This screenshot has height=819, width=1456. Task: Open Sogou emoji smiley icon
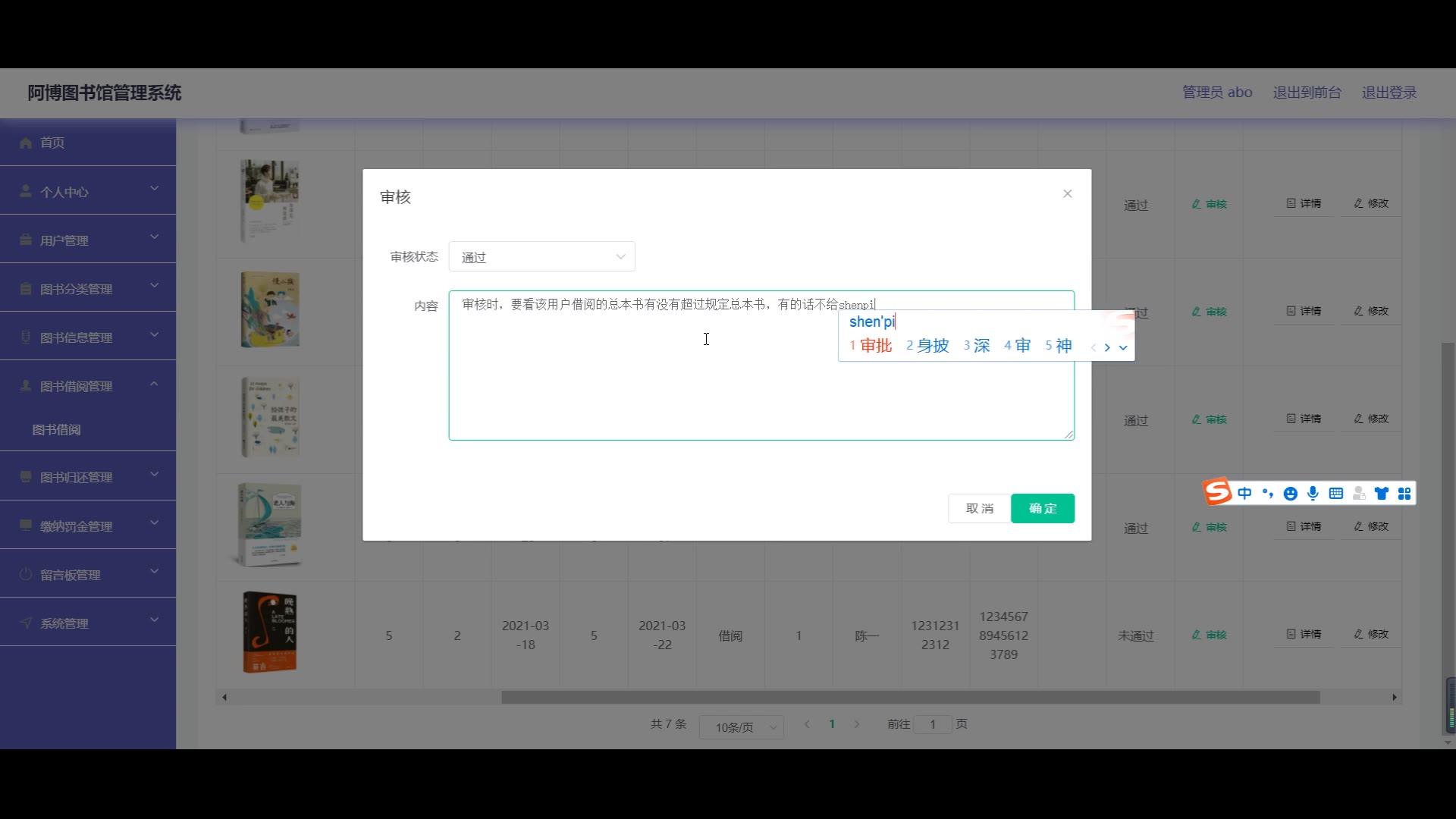tap(1290, 494)
